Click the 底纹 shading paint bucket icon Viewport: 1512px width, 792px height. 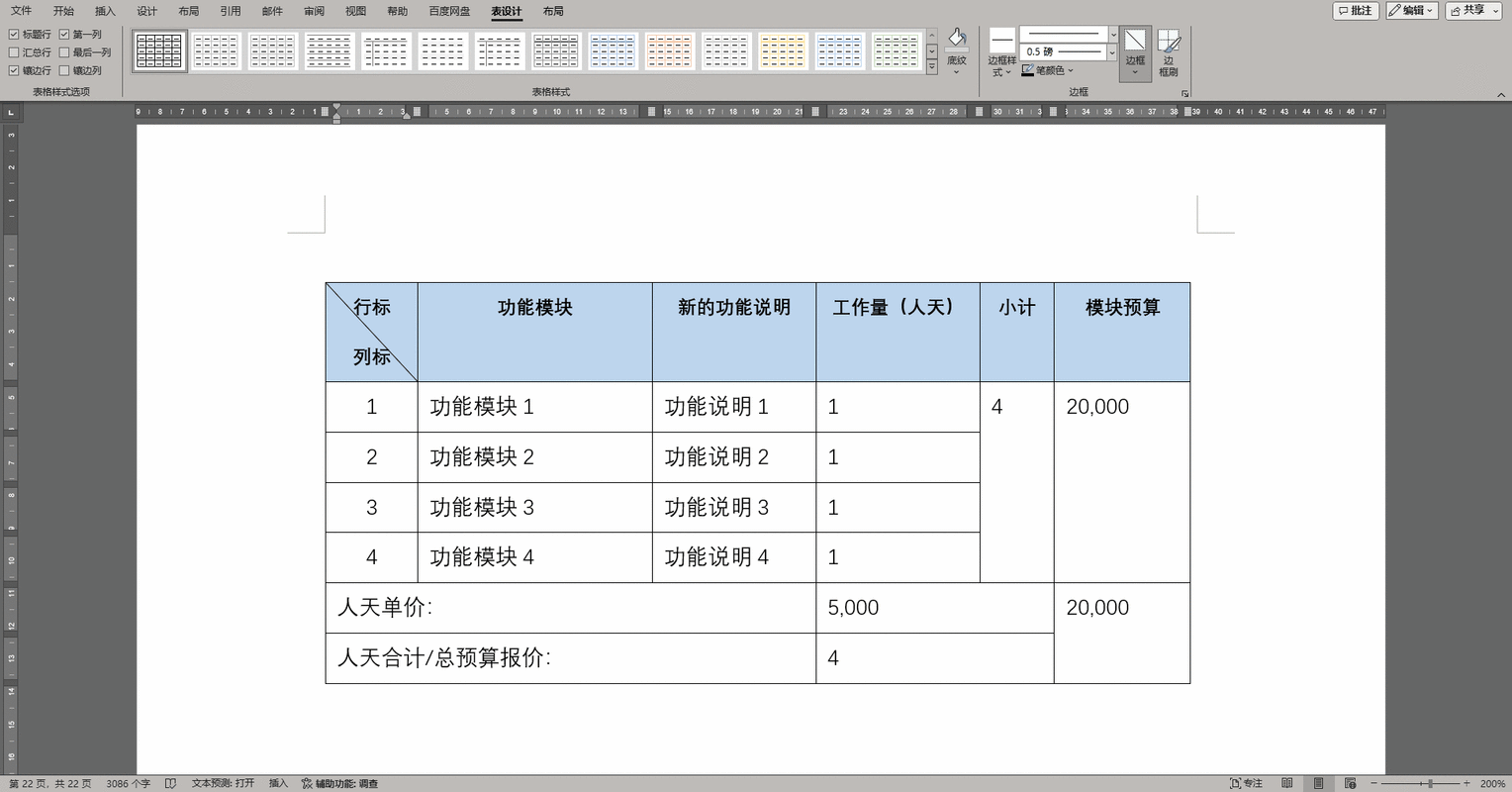coord(956,39)
